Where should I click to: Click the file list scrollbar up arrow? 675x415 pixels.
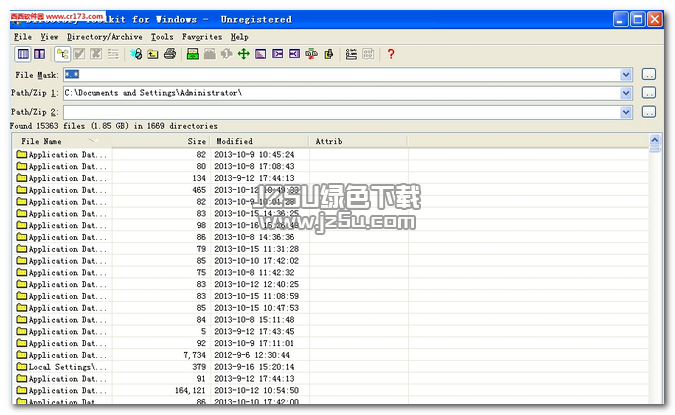[x=654, y=140]
